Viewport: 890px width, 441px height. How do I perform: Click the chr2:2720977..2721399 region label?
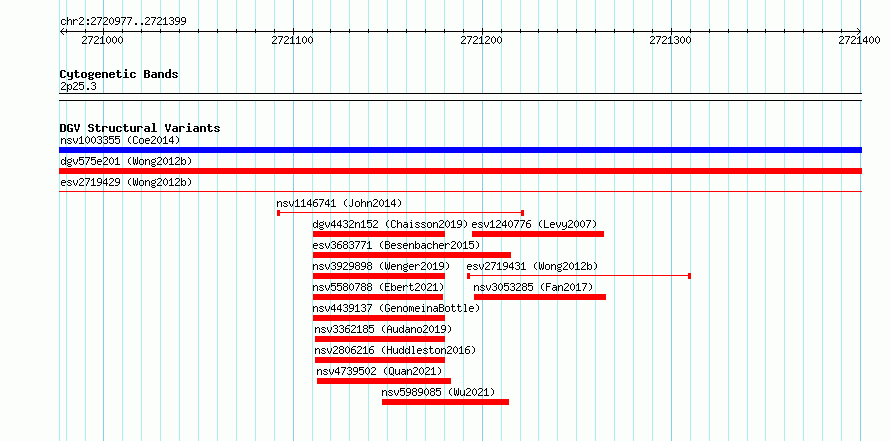tap(123, 22)
